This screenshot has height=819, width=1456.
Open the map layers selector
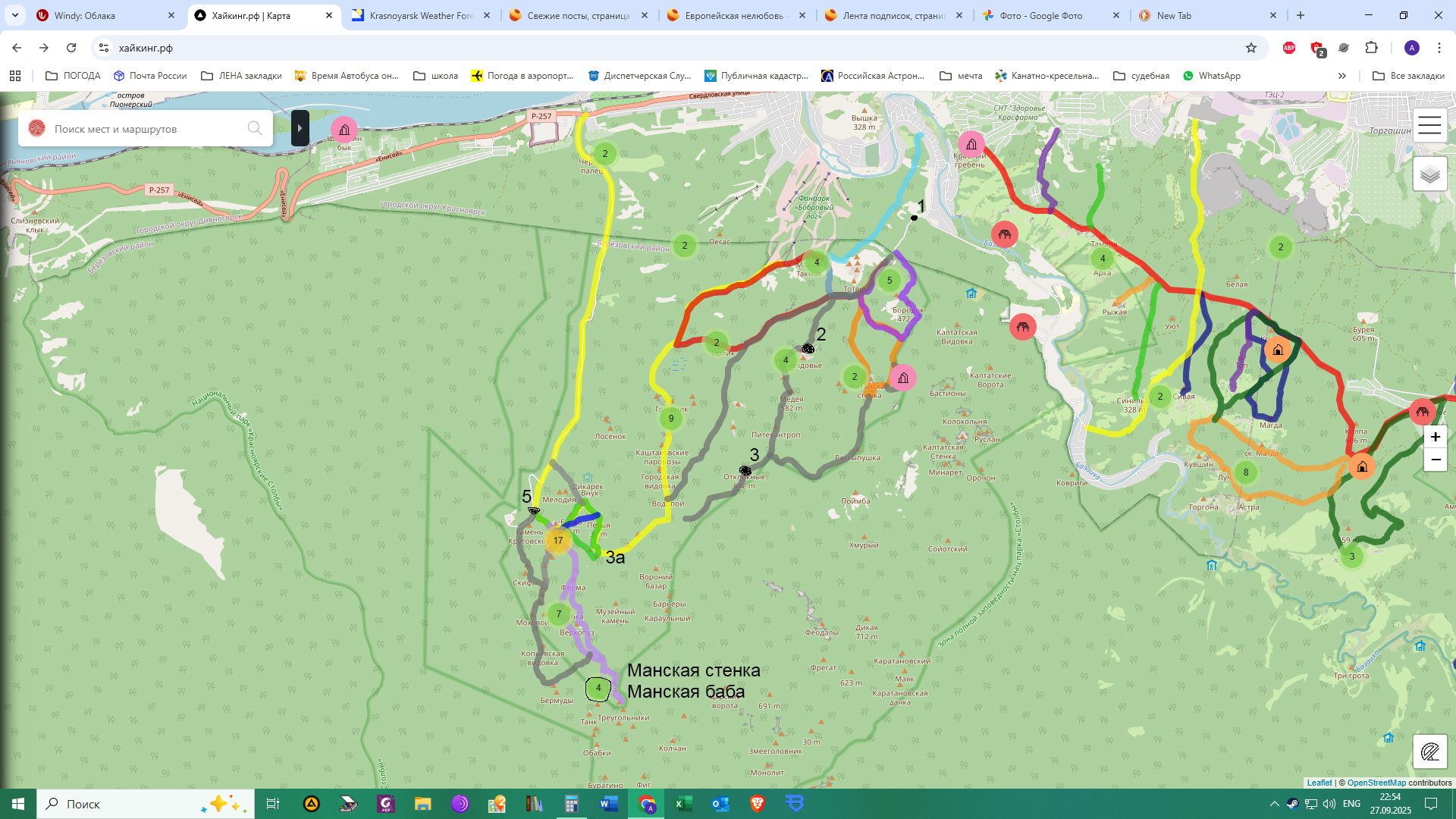[x=1429, y=174]
